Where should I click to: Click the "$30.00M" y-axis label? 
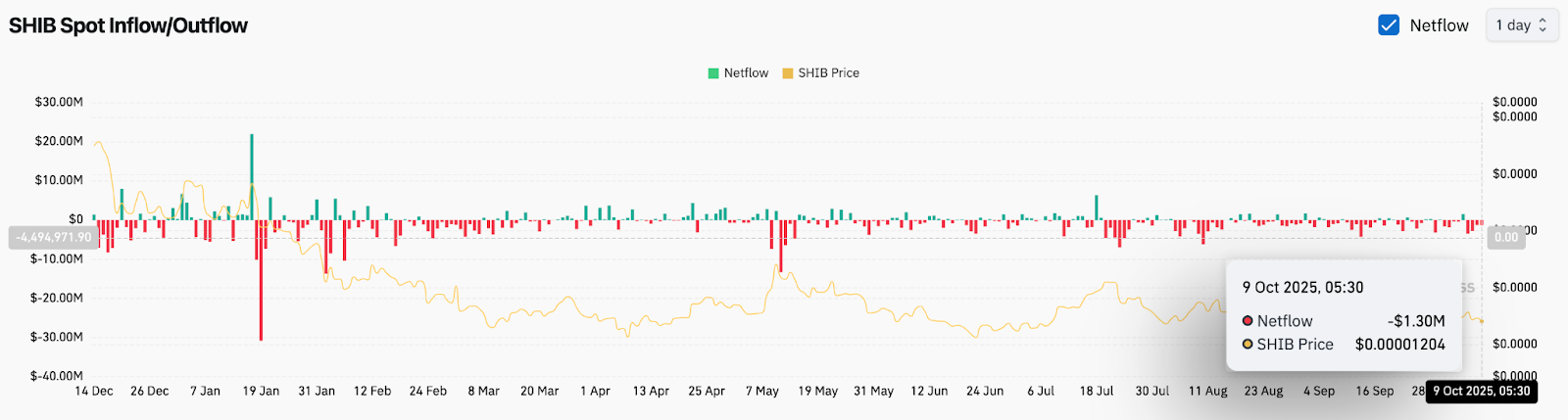tap(59, 102)
